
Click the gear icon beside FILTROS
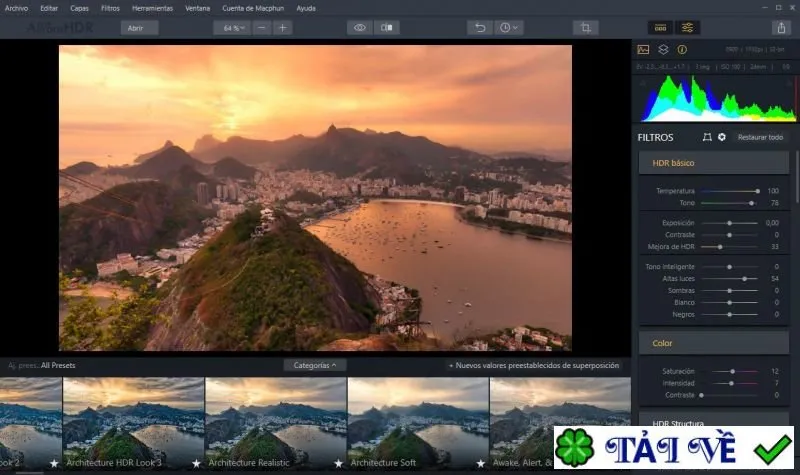722,137
